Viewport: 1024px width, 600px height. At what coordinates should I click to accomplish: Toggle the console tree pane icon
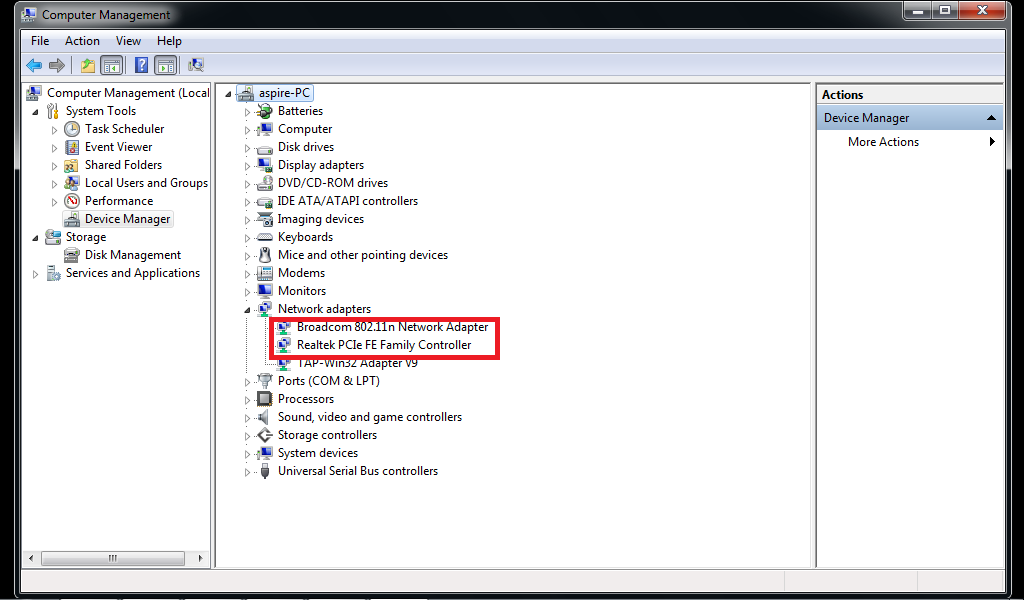[111, 64]
